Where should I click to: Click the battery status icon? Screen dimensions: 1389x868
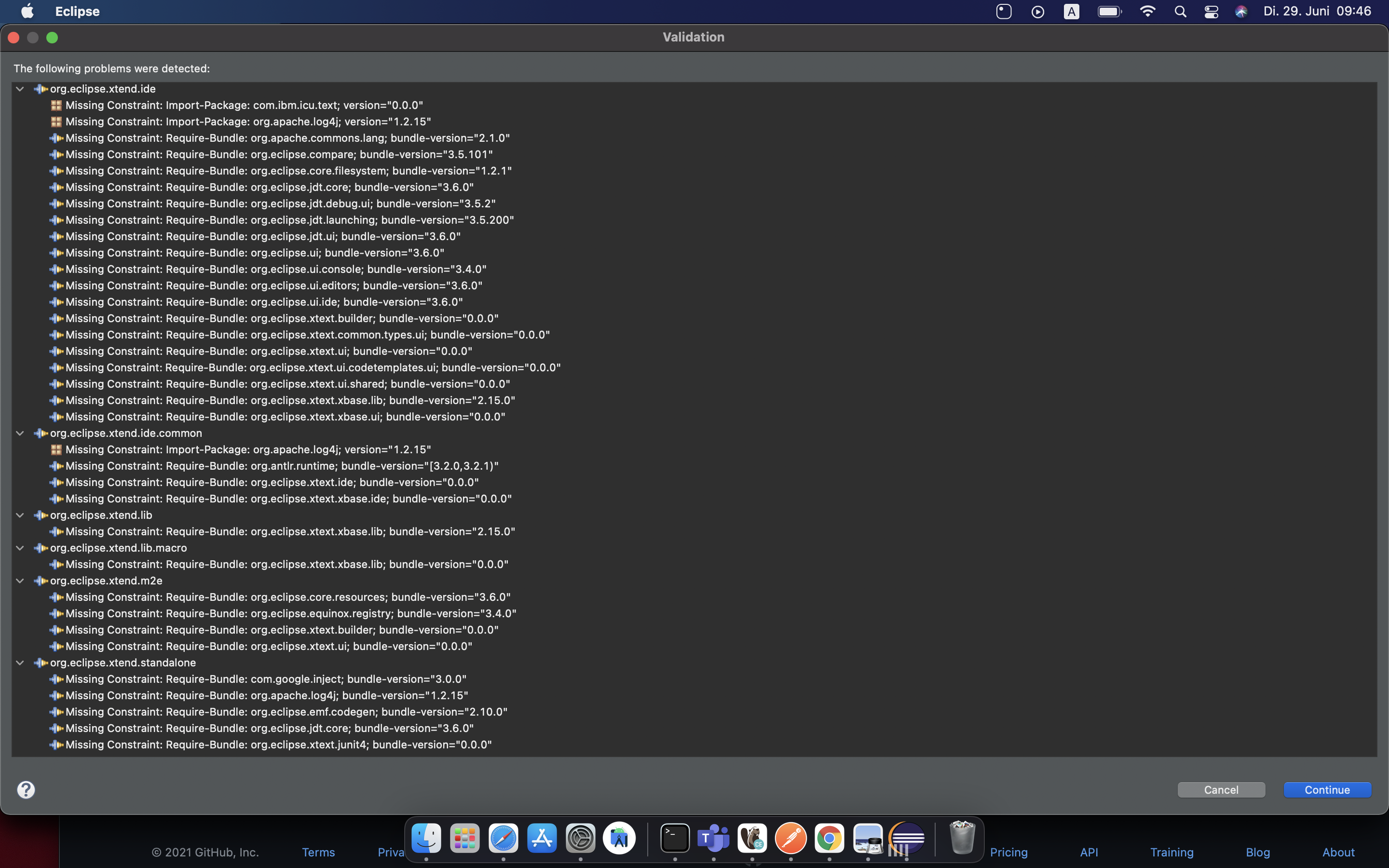coord(1109,11)
